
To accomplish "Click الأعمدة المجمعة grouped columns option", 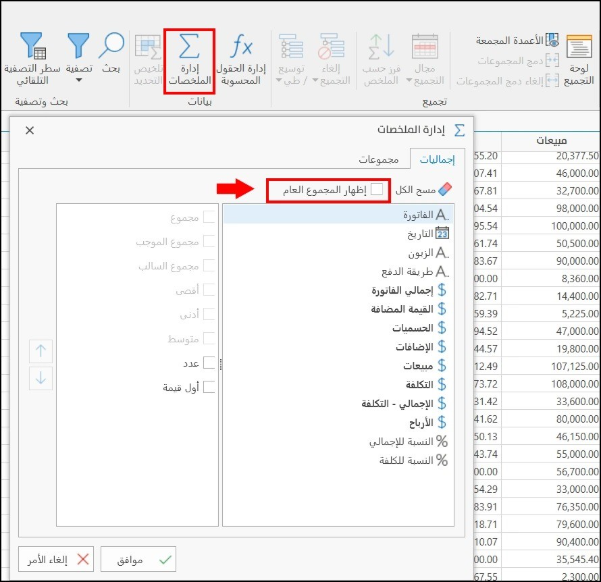I will [517, 40].
